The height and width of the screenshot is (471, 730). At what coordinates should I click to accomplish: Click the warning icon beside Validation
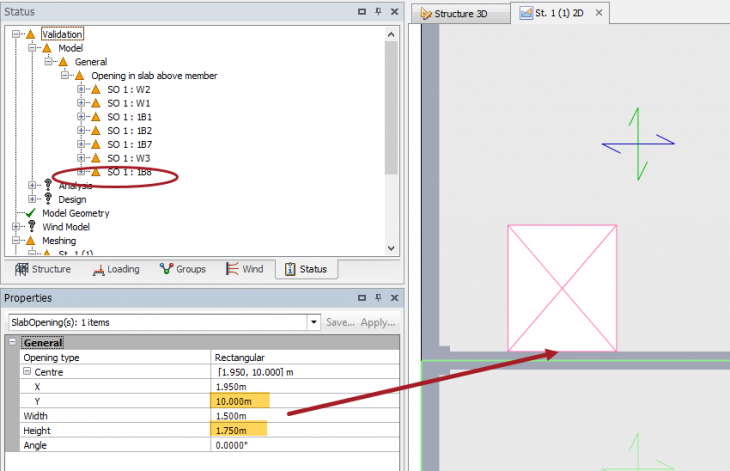pos(31,34)
